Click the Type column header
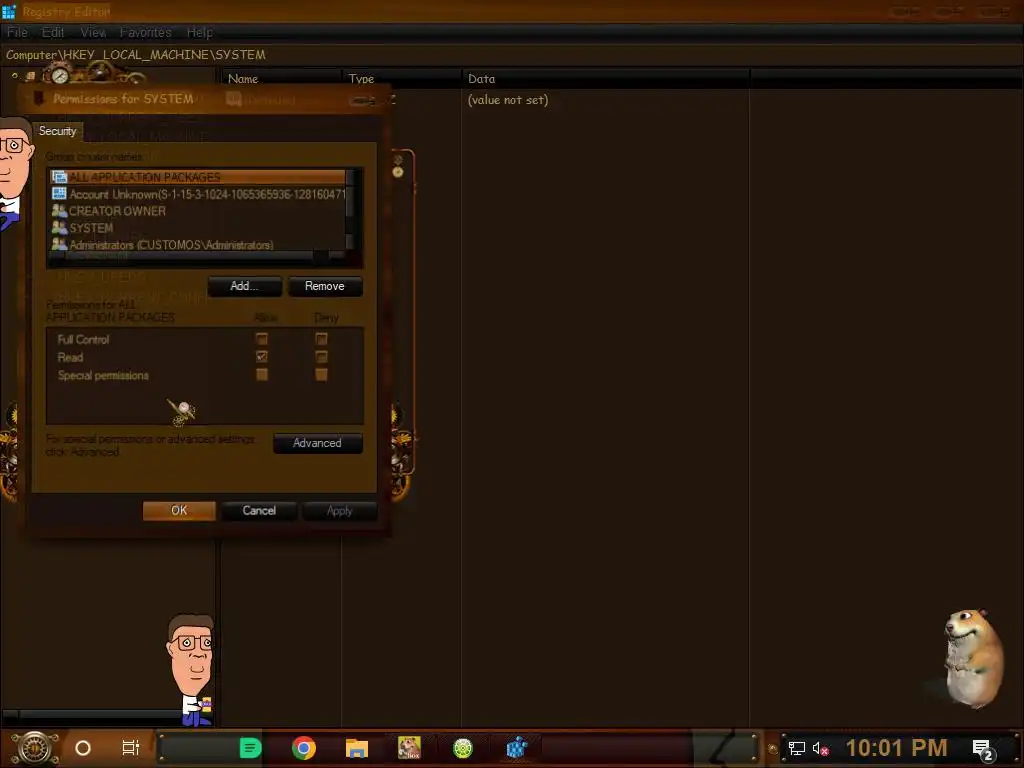 402,78
